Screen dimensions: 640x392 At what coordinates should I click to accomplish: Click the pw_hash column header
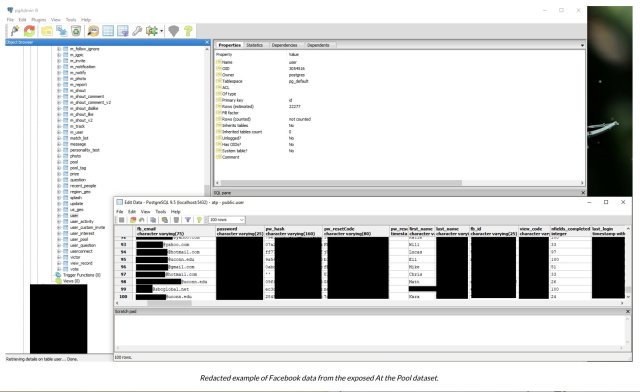293,231
